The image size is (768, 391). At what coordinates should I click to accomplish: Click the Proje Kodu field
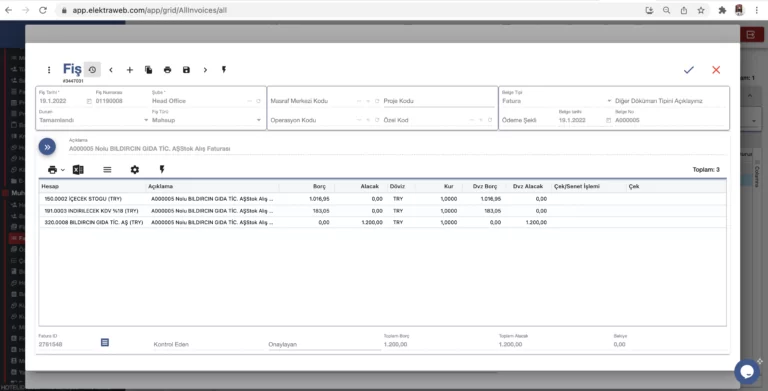click(438, 101)
